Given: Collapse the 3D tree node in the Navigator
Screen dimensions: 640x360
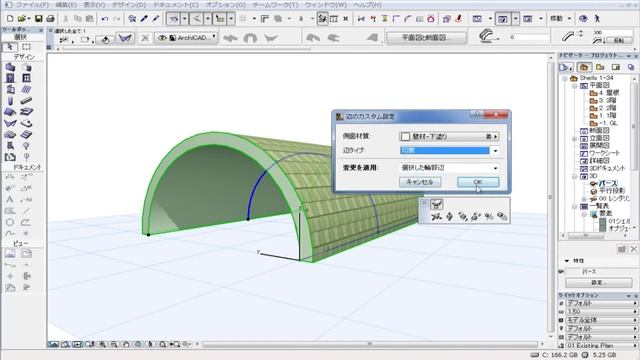Looking at the screenshot, I should coord(574,176).
